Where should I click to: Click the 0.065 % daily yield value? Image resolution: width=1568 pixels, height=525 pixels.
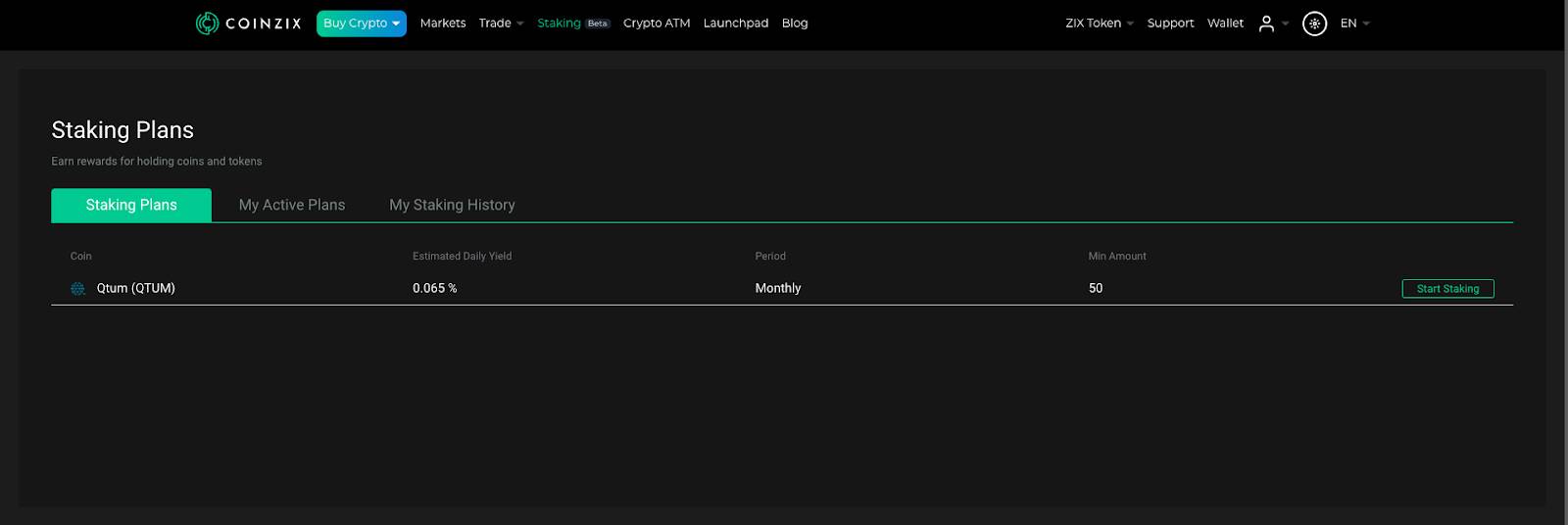coord(435,289)
